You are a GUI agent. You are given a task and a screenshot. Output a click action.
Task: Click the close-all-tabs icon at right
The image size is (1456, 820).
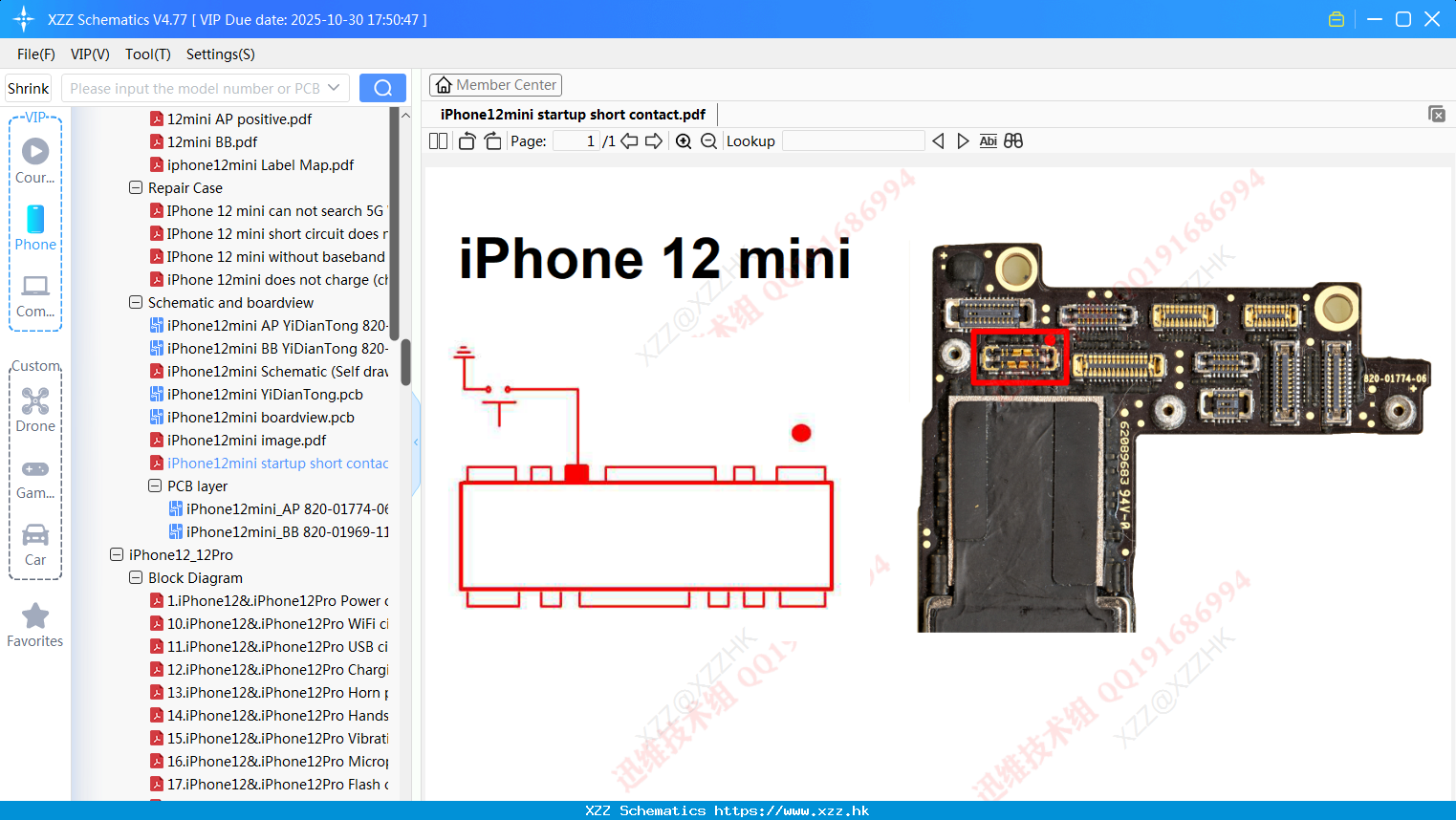(1436, 114)
